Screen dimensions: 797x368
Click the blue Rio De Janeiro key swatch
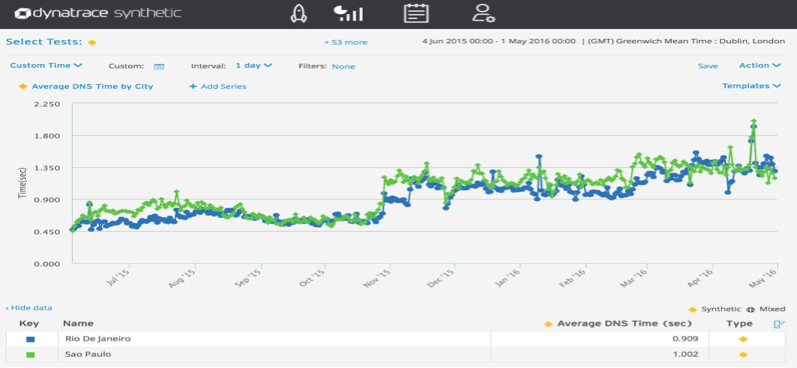click(30, 339)
